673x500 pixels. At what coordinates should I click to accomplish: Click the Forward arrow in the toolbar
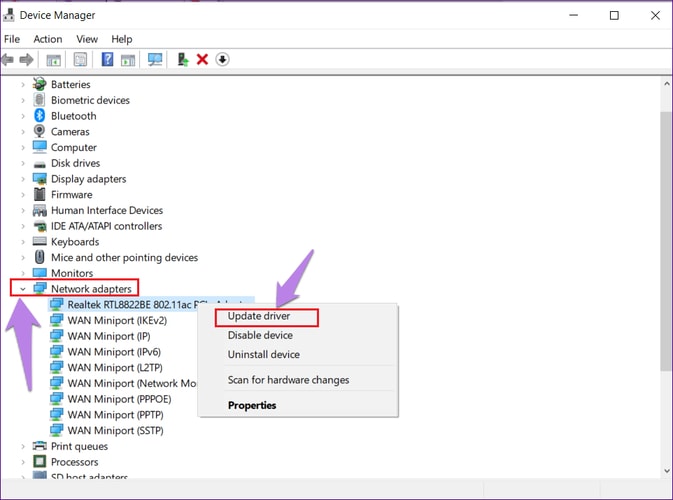tap(27, 59)
